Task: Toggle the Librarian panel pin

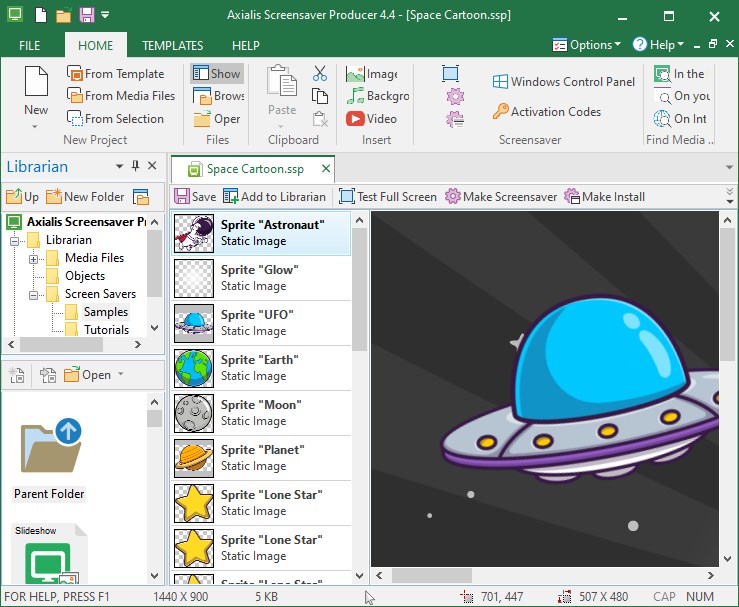Action: pyautogui.click(x=135, y=165)
